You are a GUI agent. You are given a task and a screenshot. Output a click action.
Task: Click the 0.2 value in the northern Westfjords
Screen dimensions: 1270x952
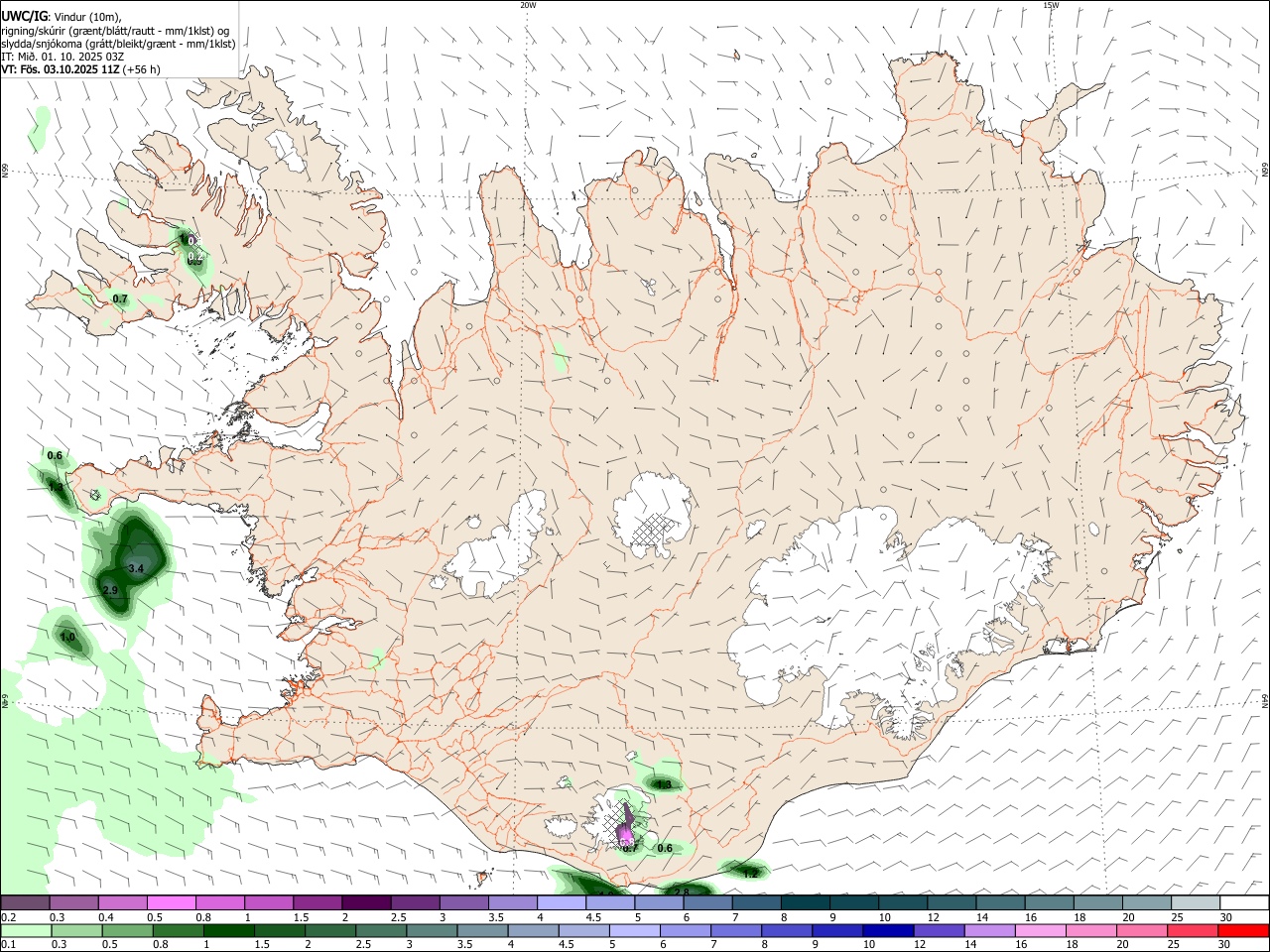(195, 257)
